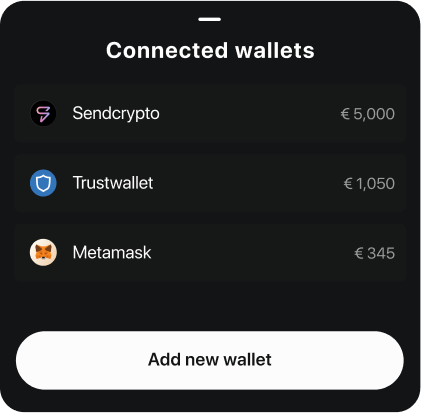Viewport: 421px width, 413px height.
Task: Click the Metamask fox icon
Action: pyautogui.click(x=43, y=252)
